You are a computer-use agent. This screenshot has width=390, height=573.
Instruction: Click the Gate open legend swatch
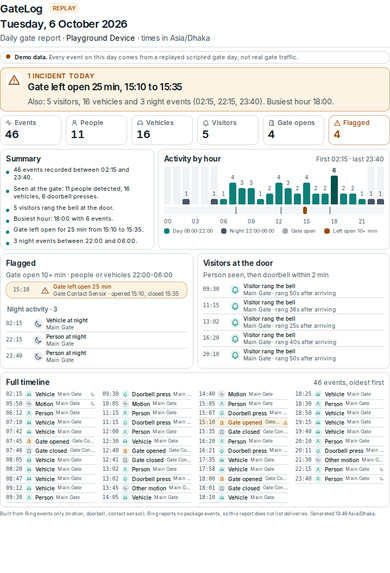click(x=285, y=231)
